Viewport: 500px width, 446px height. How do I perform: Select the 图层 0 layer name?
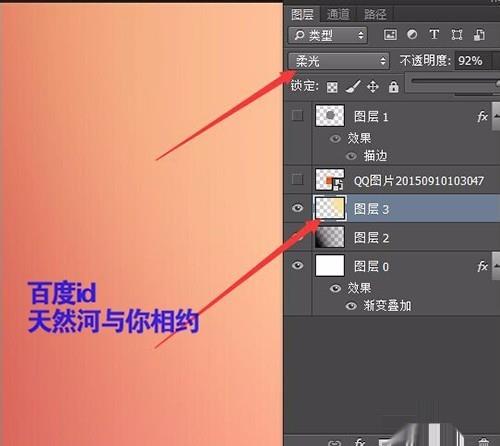click(x=371, y=267)
